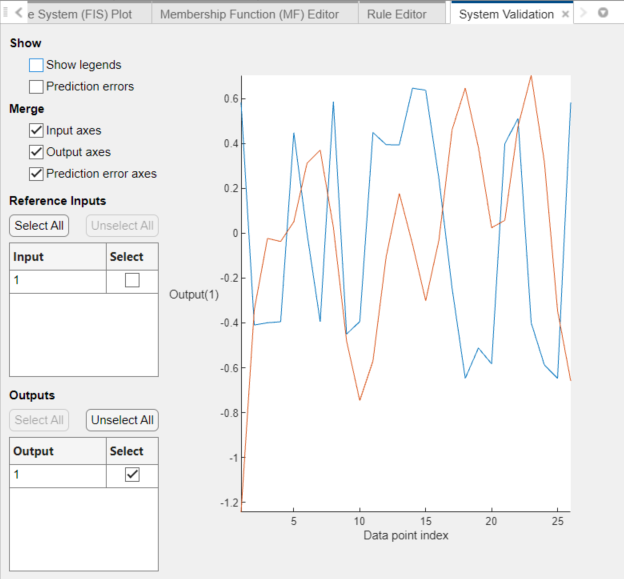Click Unselect All under Reference Inputs
Image resolution: width=624 pixels, height=579 pixels.
pyautogui.click(x=122, y=226)
